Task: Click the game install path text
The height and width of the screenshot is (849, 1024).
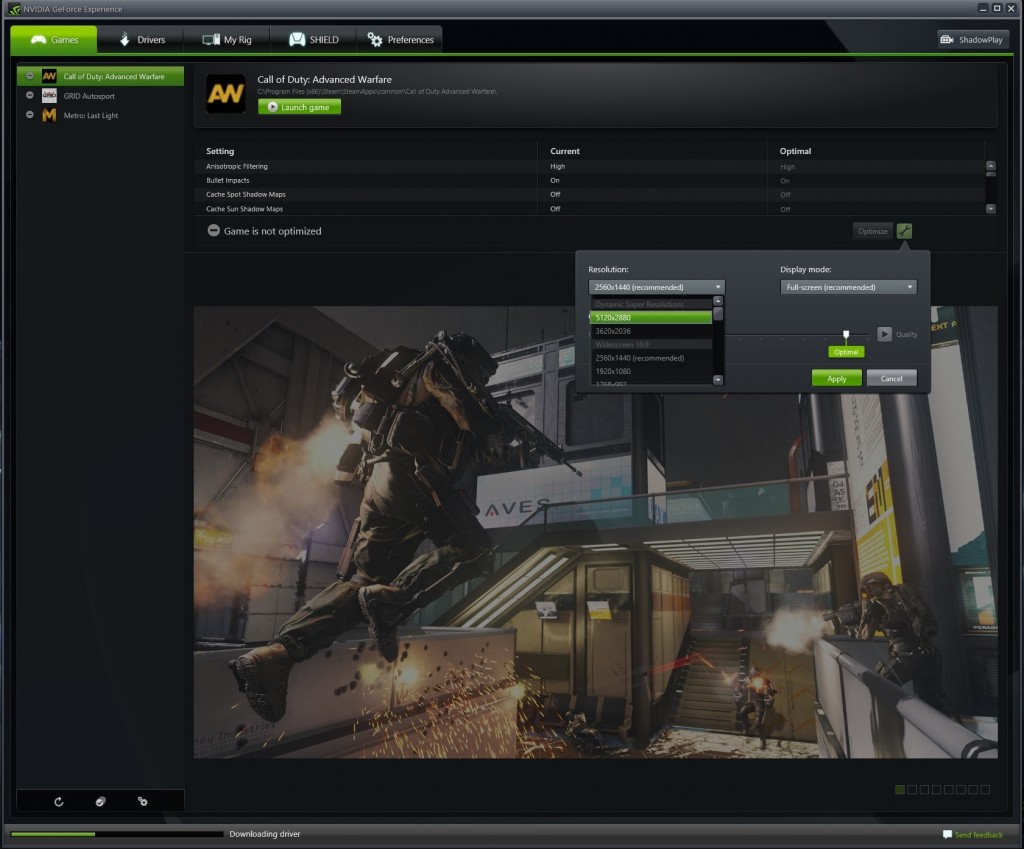Action: (x=377, y=91)
